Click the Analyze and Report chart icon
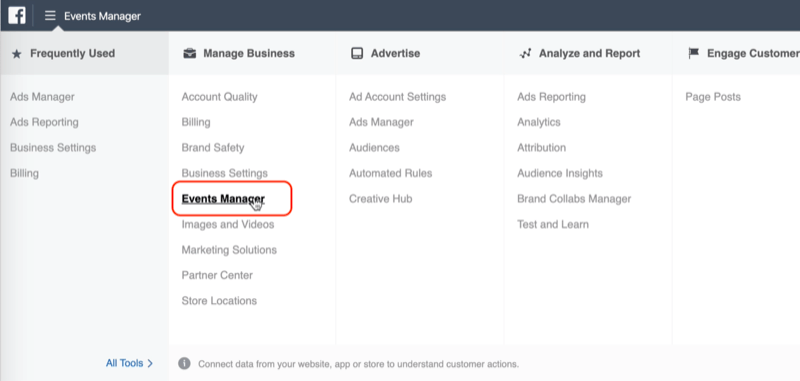 click(x=525, y=54)
